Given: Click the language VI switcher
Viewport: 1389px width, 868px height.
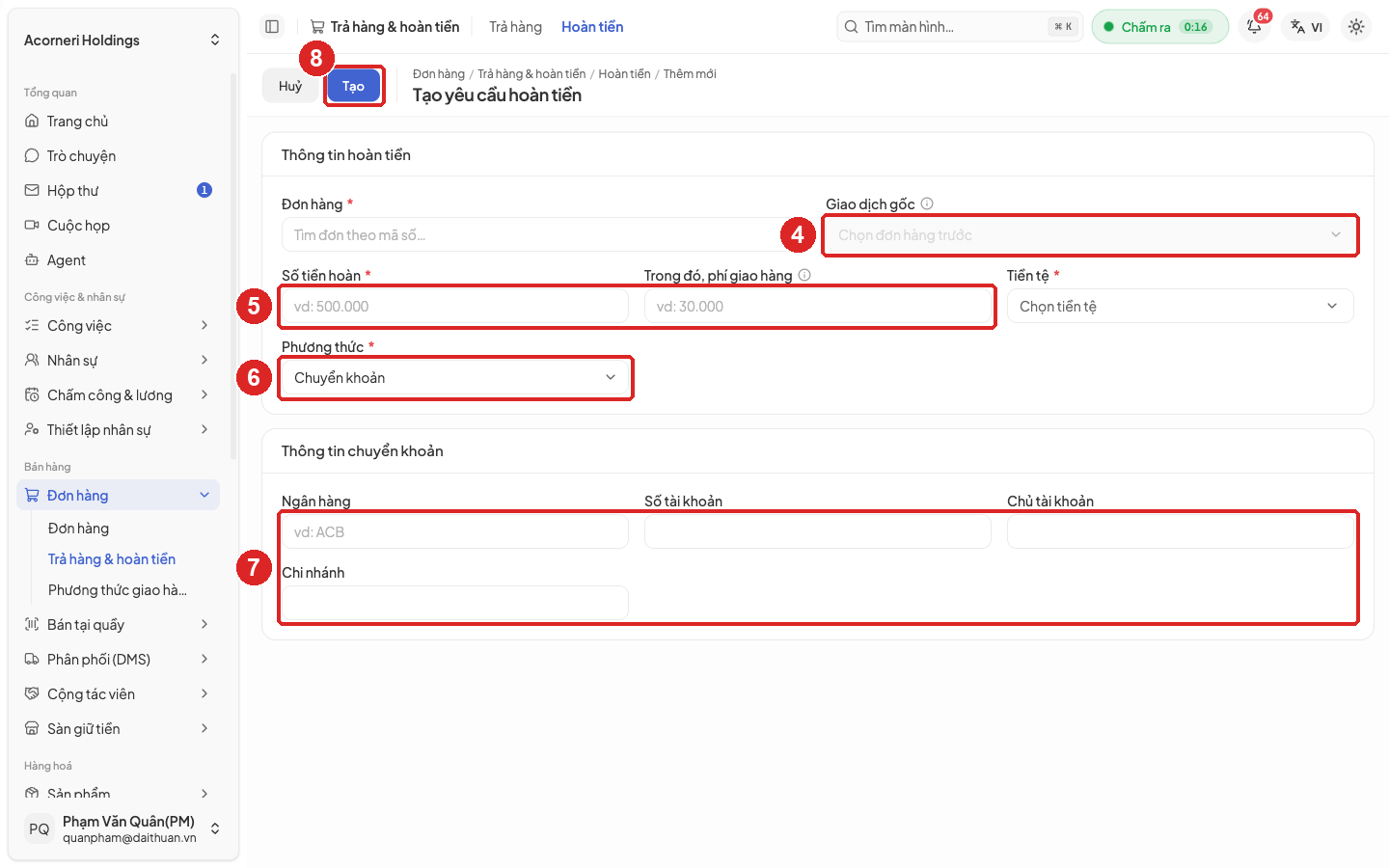Looking at the screenshot, I should 1307,27.
